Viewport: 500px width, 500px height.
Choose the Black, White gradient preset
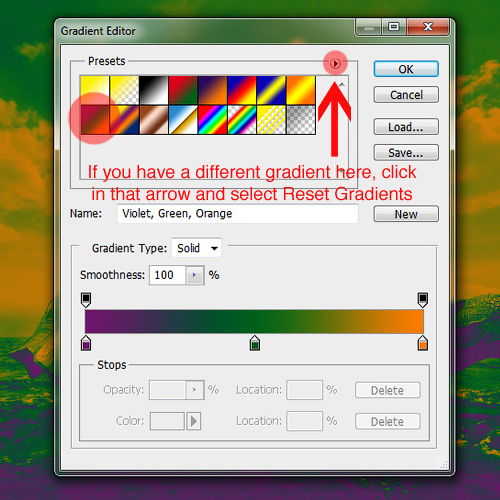154,90
